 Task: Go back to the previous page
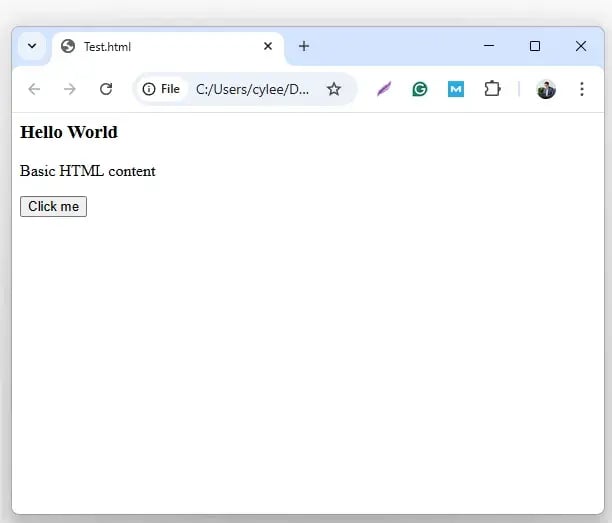[x=34, y=89]
